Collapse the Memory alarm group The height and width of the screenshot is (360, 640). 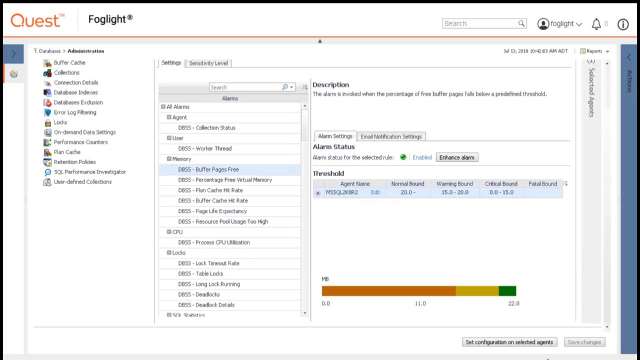click(x=169, y=159)
